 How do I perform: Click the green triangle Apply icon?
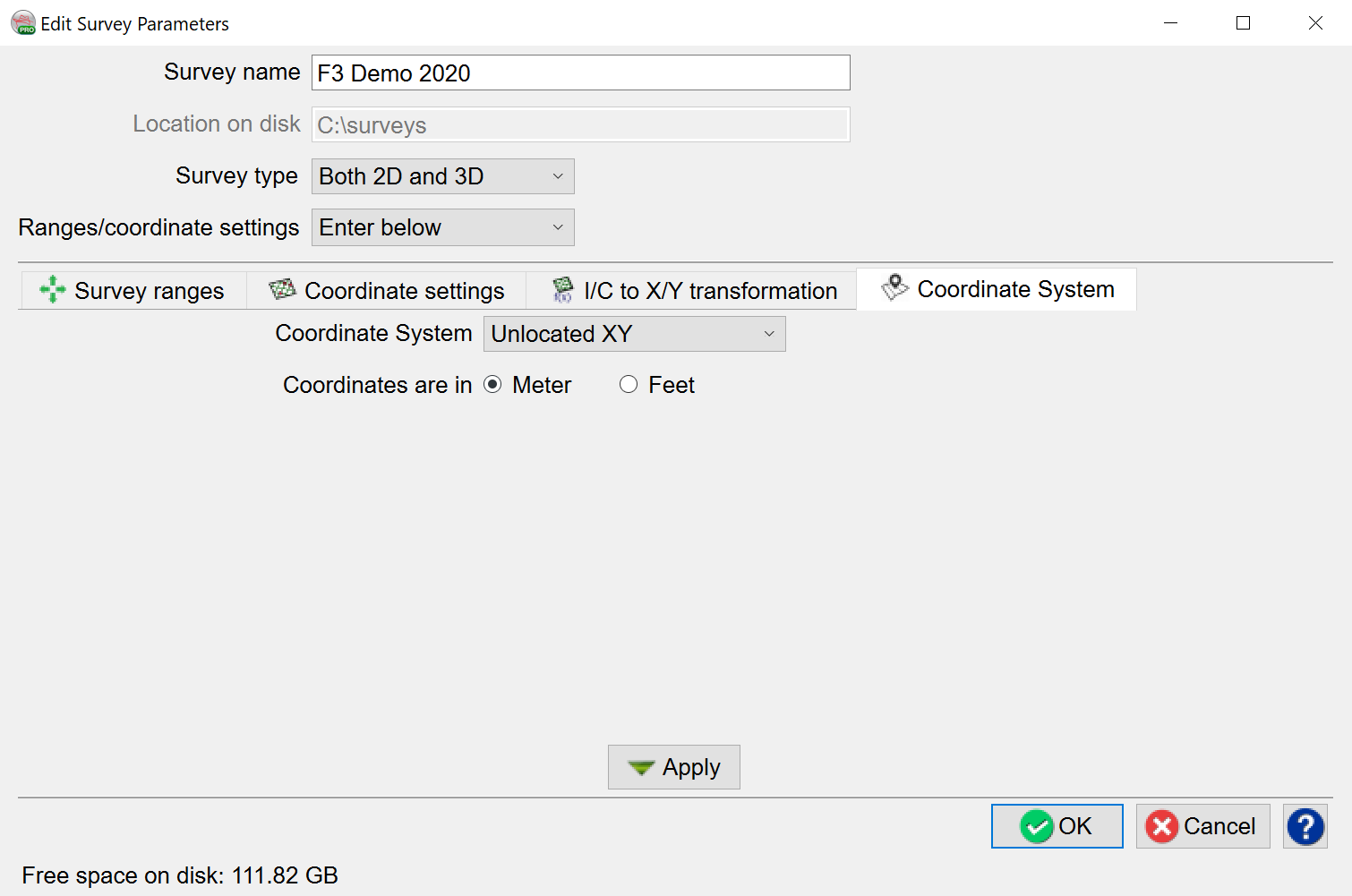click(641, 767)
